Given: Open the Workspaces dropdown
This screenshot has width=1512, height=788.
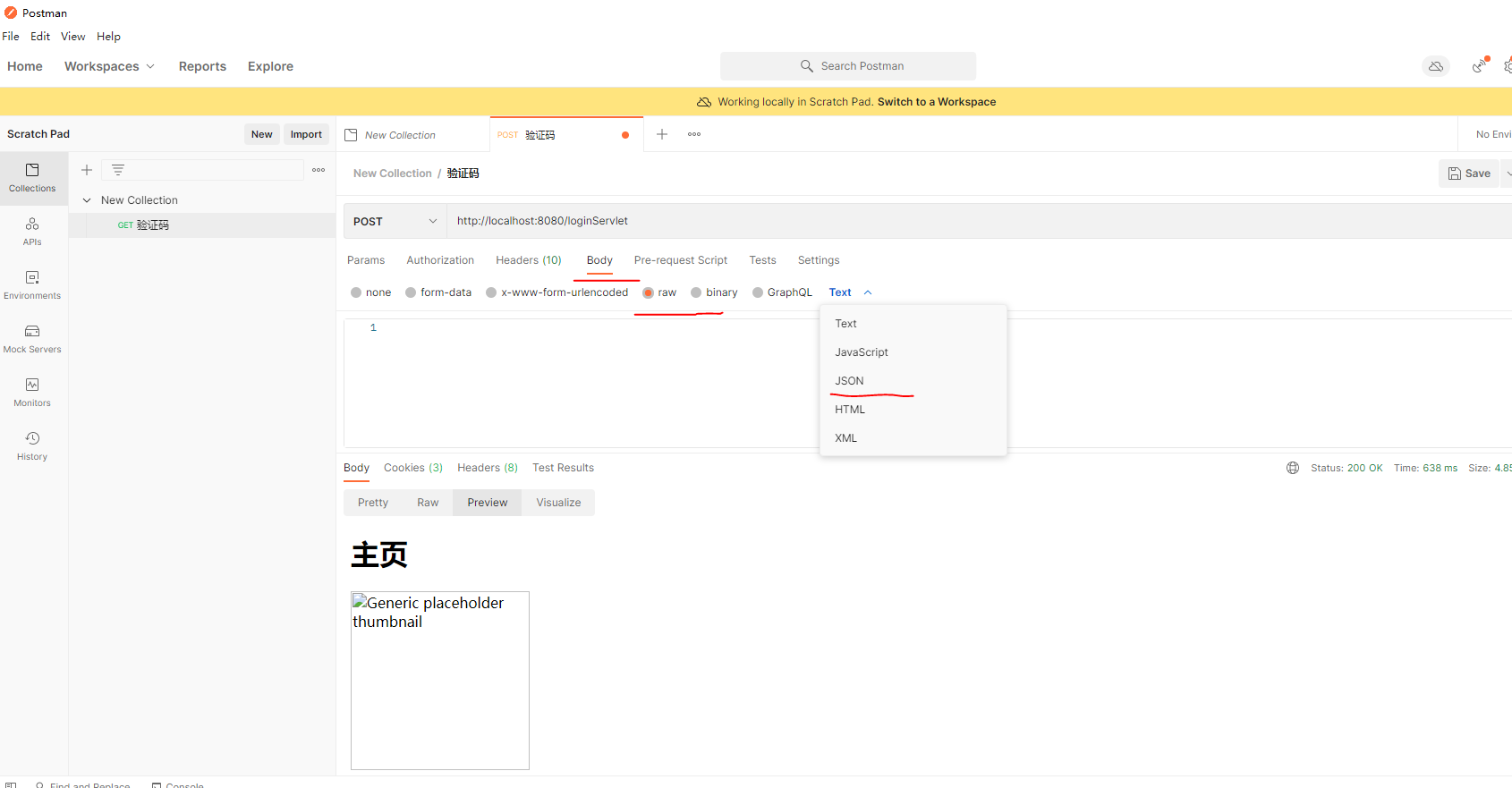Looking at the screenshot, I should (109, 66).
